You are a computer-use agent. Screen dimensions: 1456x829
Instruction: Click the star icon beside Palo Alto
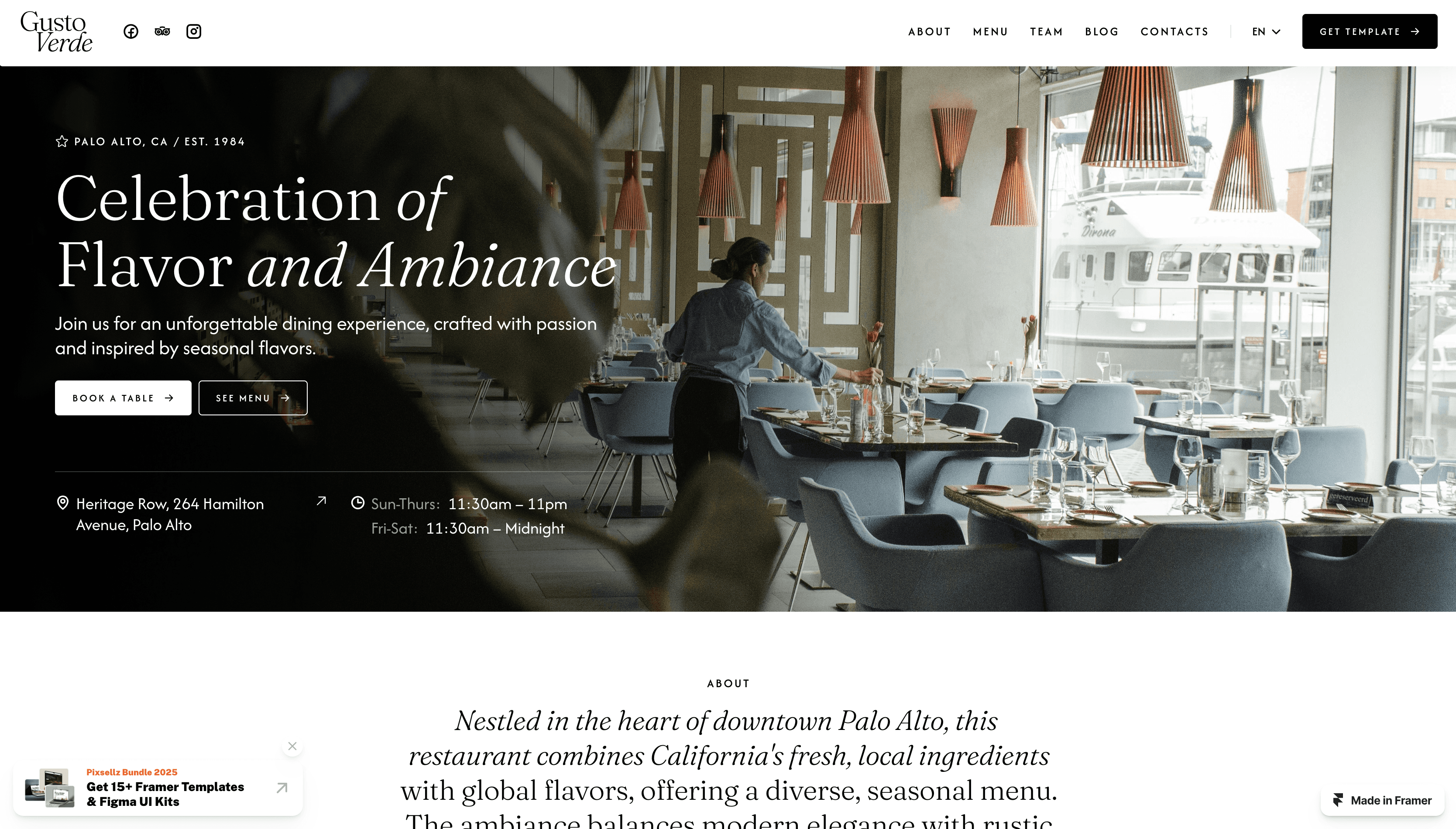(62, 142)
